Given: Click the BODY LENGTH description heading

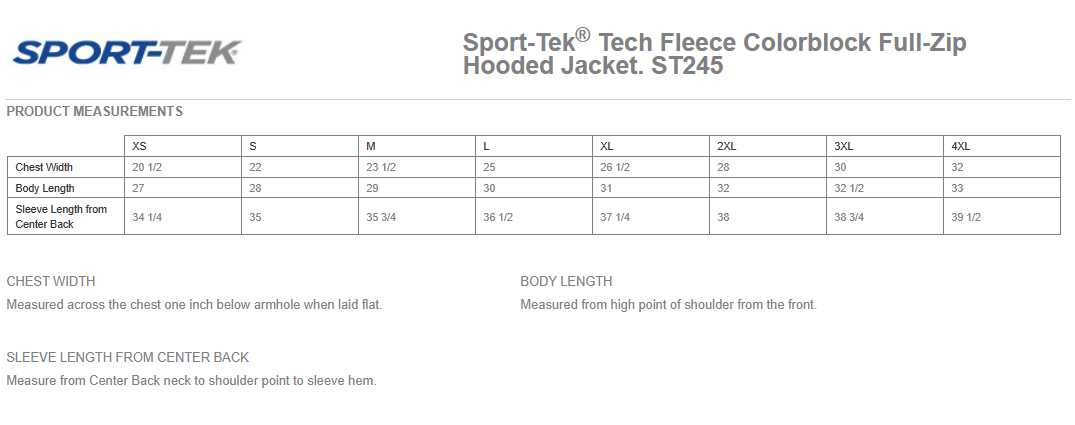Looking at the screenshot, I should (x=566, y=281).
